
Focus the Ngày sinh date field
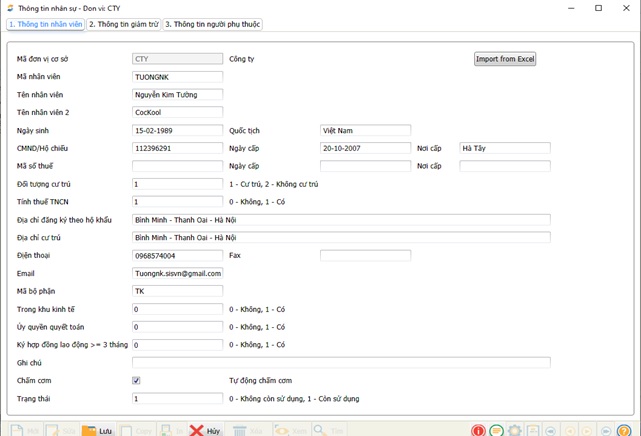[x=177, y=130]
